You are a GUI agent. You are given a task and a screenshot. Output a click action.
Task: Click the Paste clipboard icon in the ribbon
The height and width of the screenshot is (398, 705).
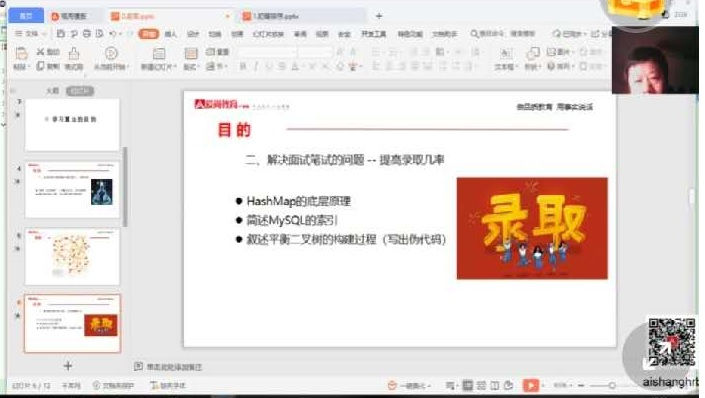point(21,54)
